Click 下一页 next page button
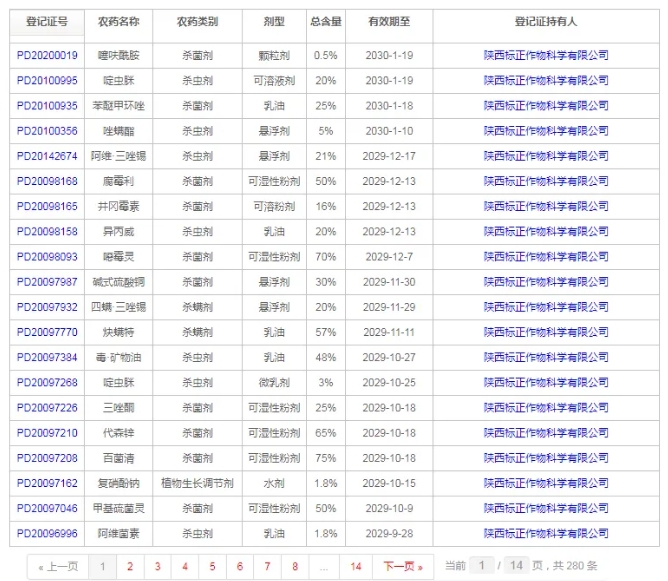668x581 pixels. click(x=403, y=567)
